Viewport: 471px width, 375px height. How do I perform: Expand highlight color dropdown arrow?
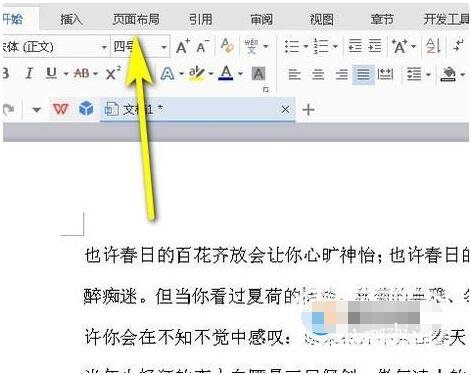[x=211, y=74]
